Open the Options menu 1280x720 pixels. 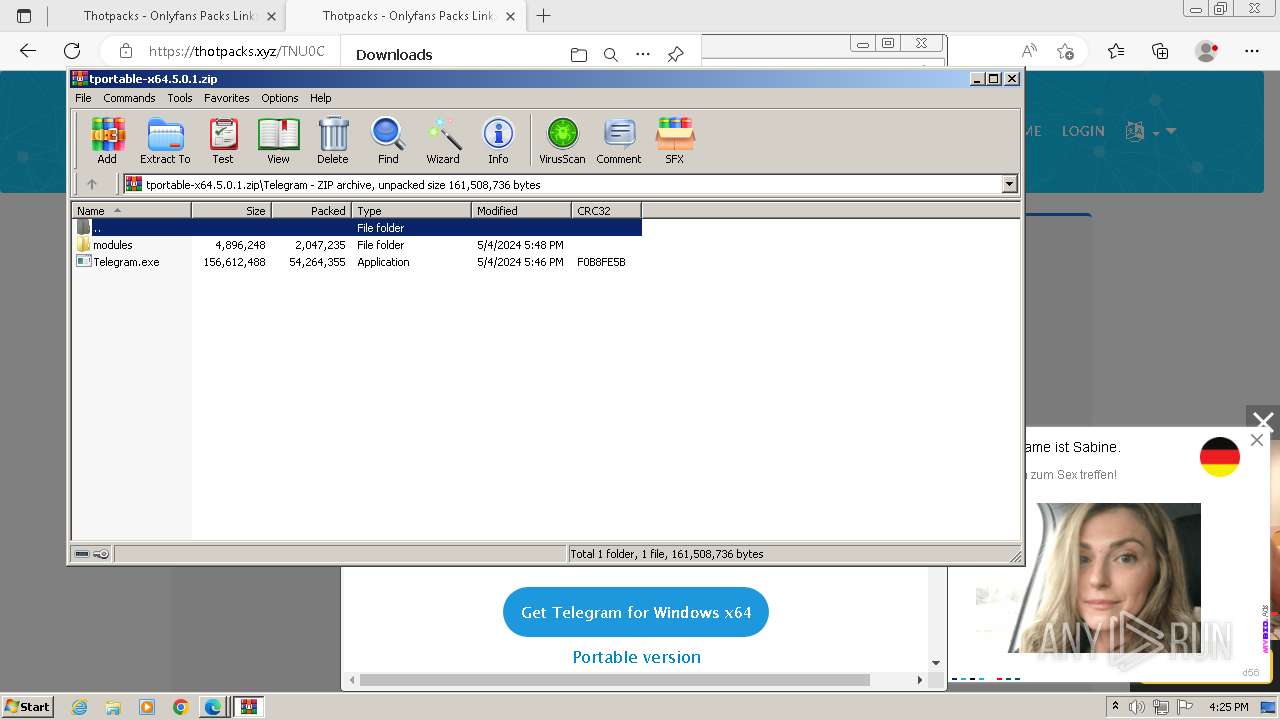(x=280, y=98)
